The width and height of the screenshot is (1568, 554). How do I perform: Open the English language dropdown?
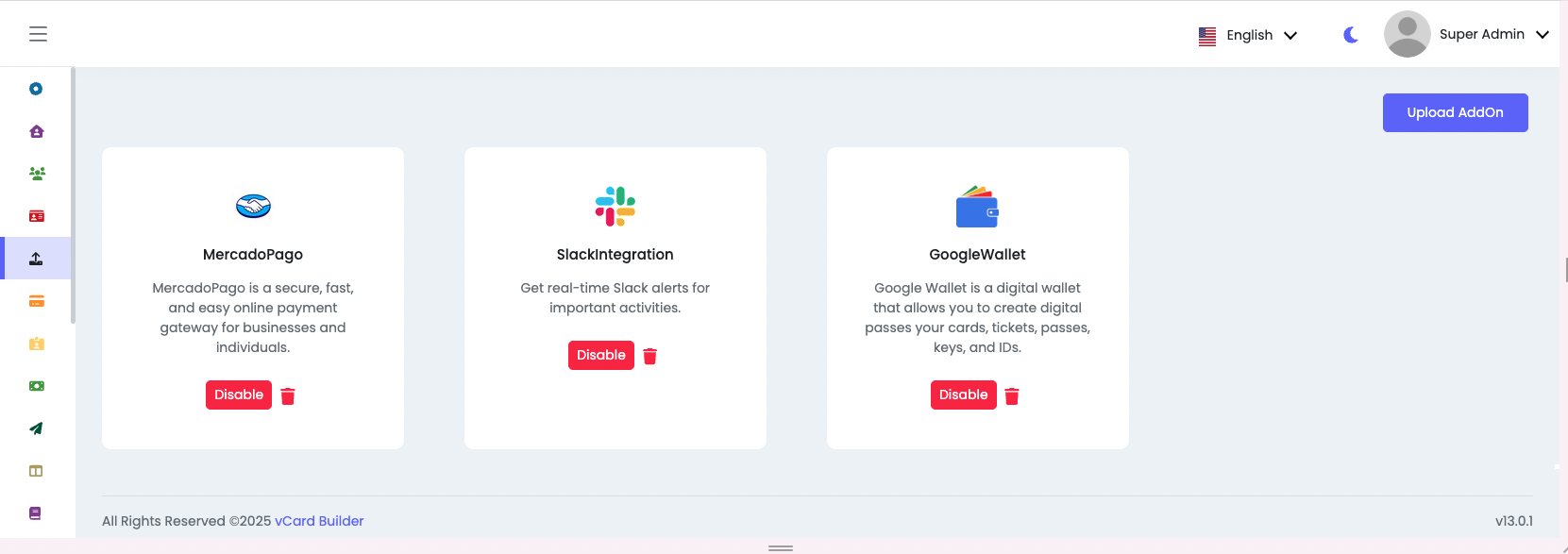tap(1247, 35)
